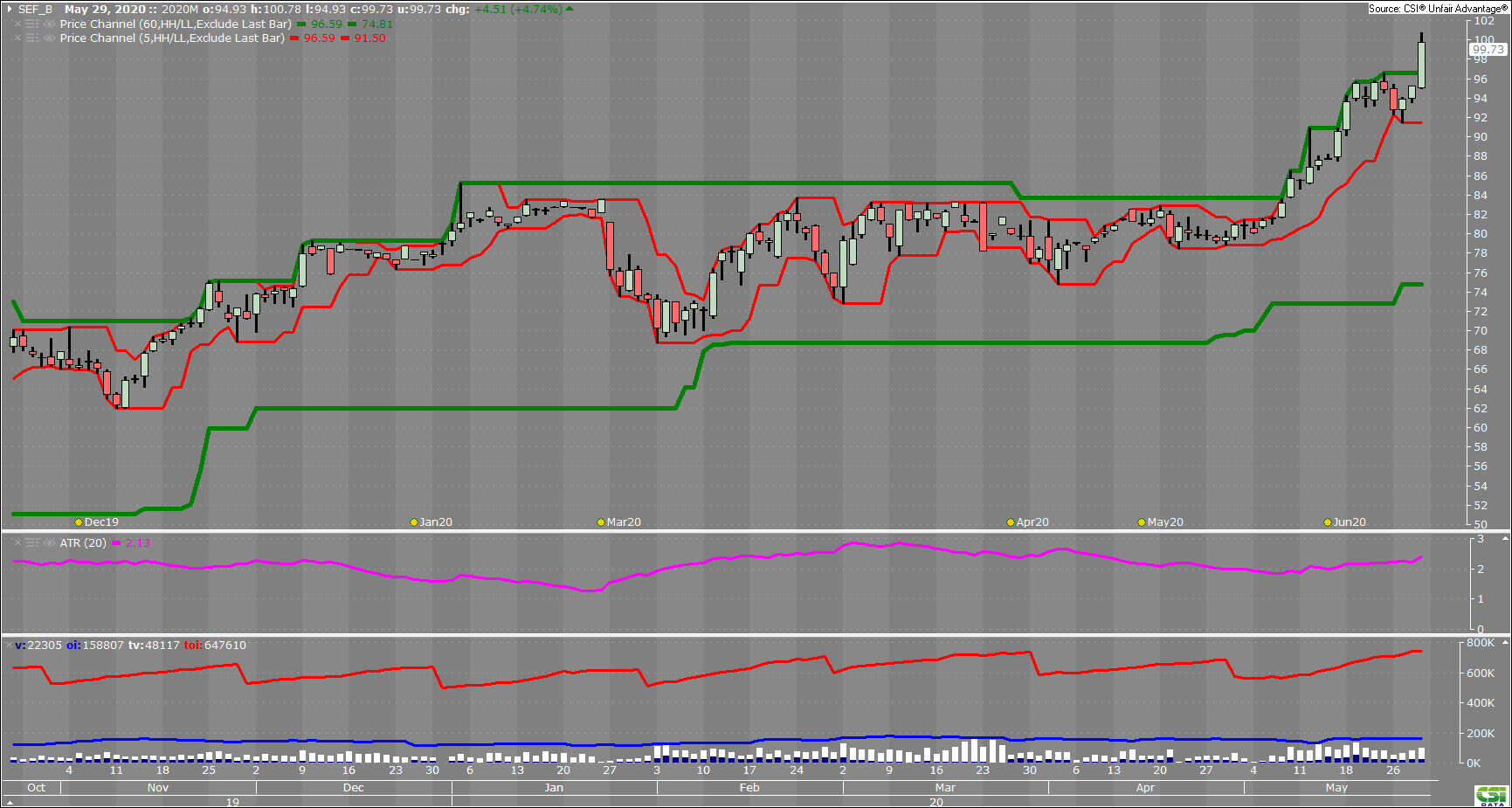Click the Oct month on the time axis

click(37, 788)
